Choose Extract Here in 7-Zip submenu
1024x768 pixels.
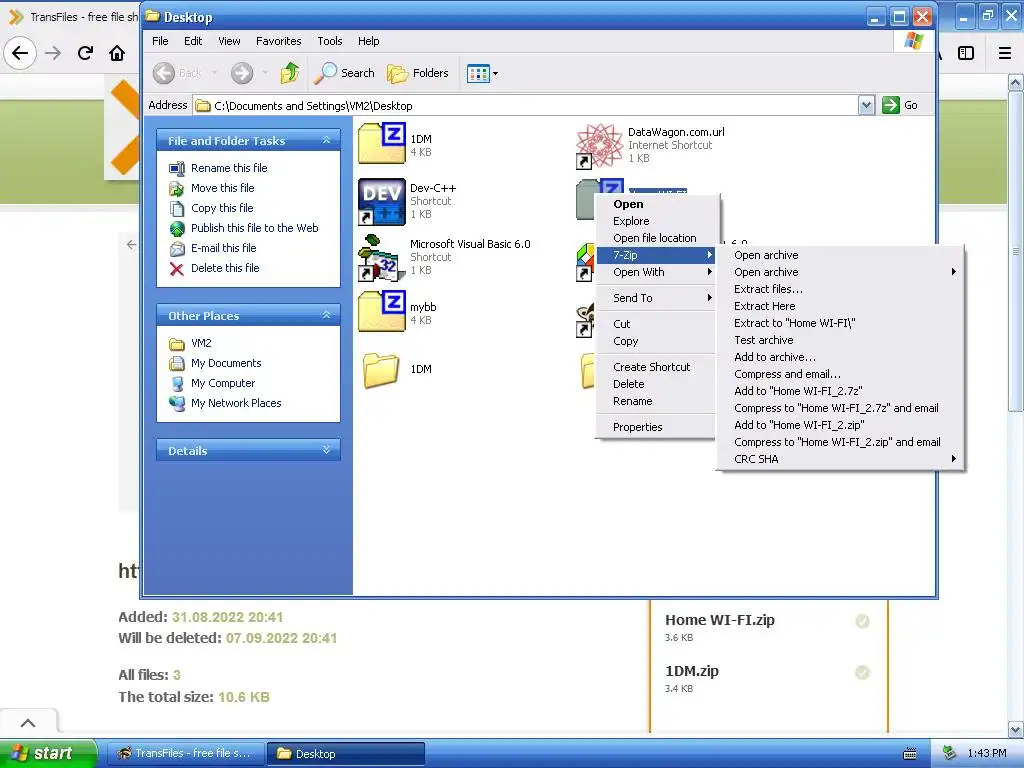[x=840, y=306]
